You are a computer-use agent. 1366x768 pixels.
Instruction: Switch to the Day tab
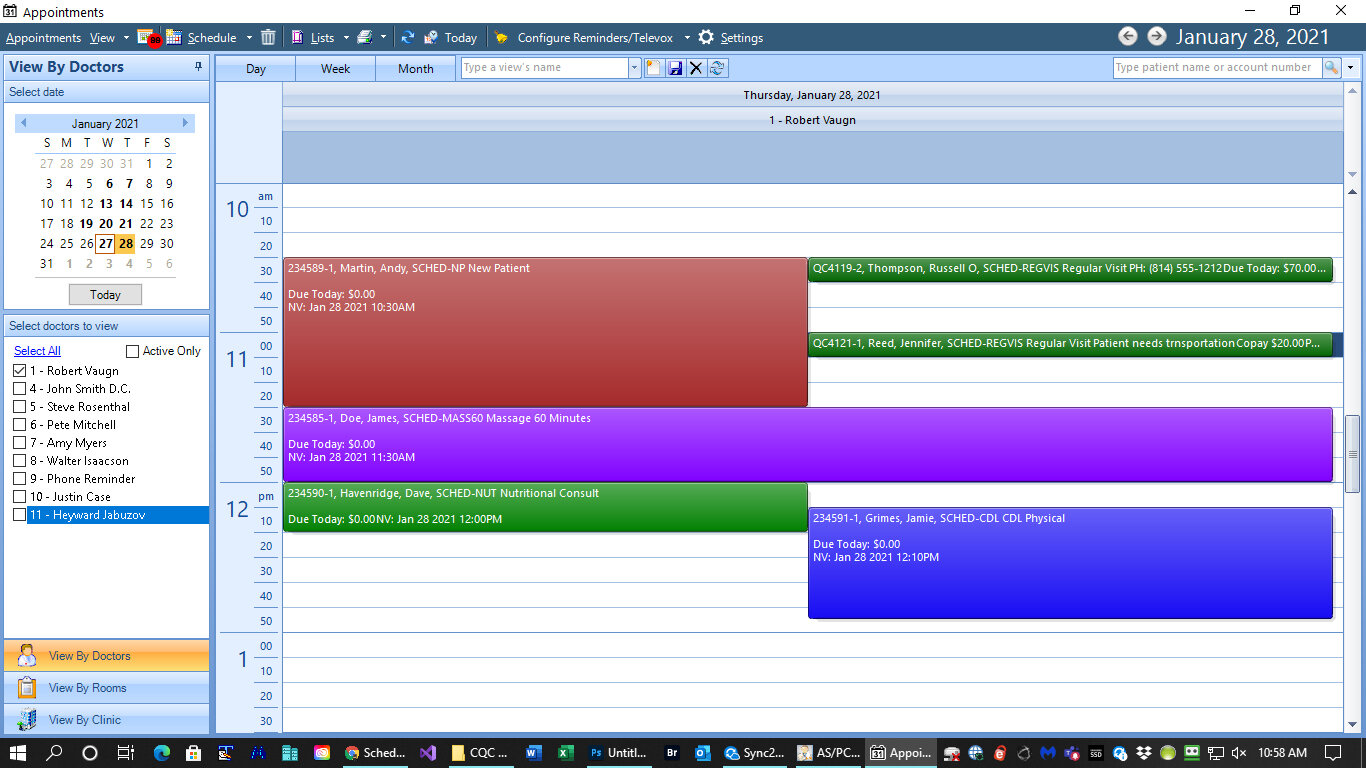(x=256, y=69)
